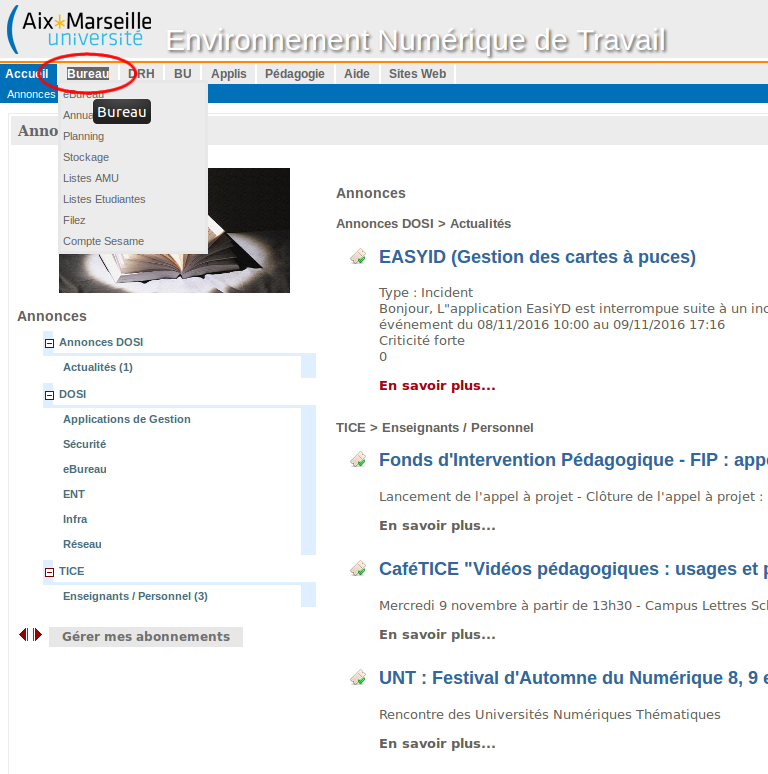
Task: Click the icon next to Fonds d'Intervention Pédagogique
Action: click(358, 460)
